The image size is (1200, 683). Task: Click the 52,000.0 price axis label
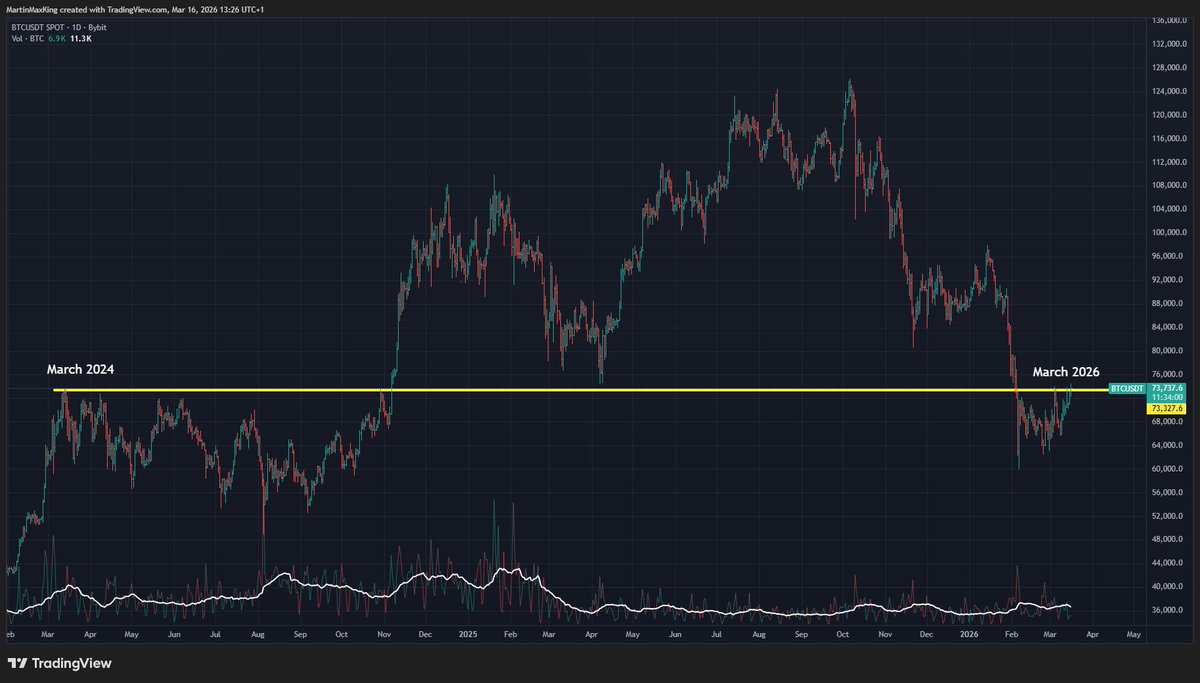click(x=1169, y=516)
